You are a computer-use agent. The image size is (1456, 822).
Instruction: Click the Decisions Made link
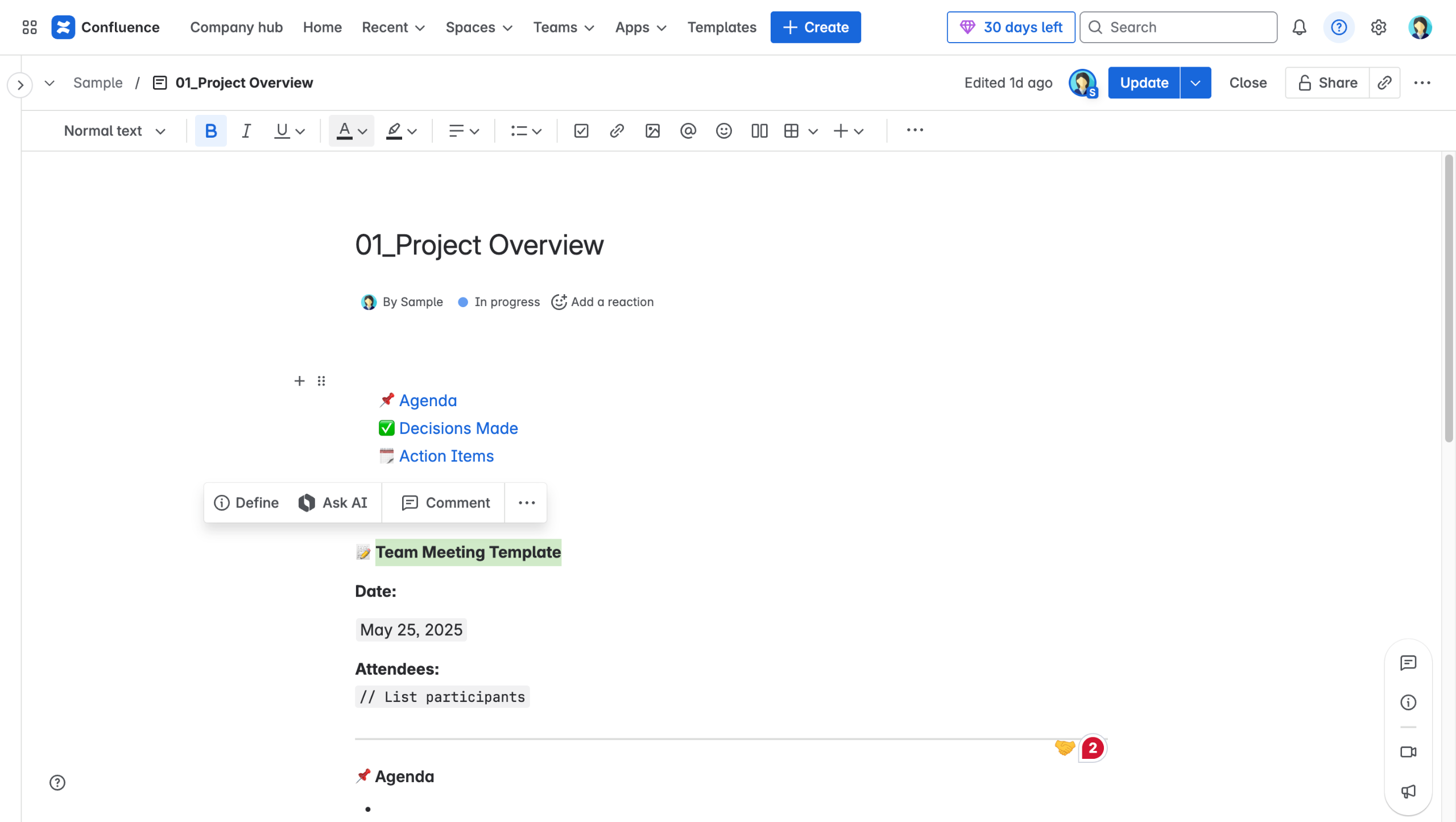coord(458,428)
